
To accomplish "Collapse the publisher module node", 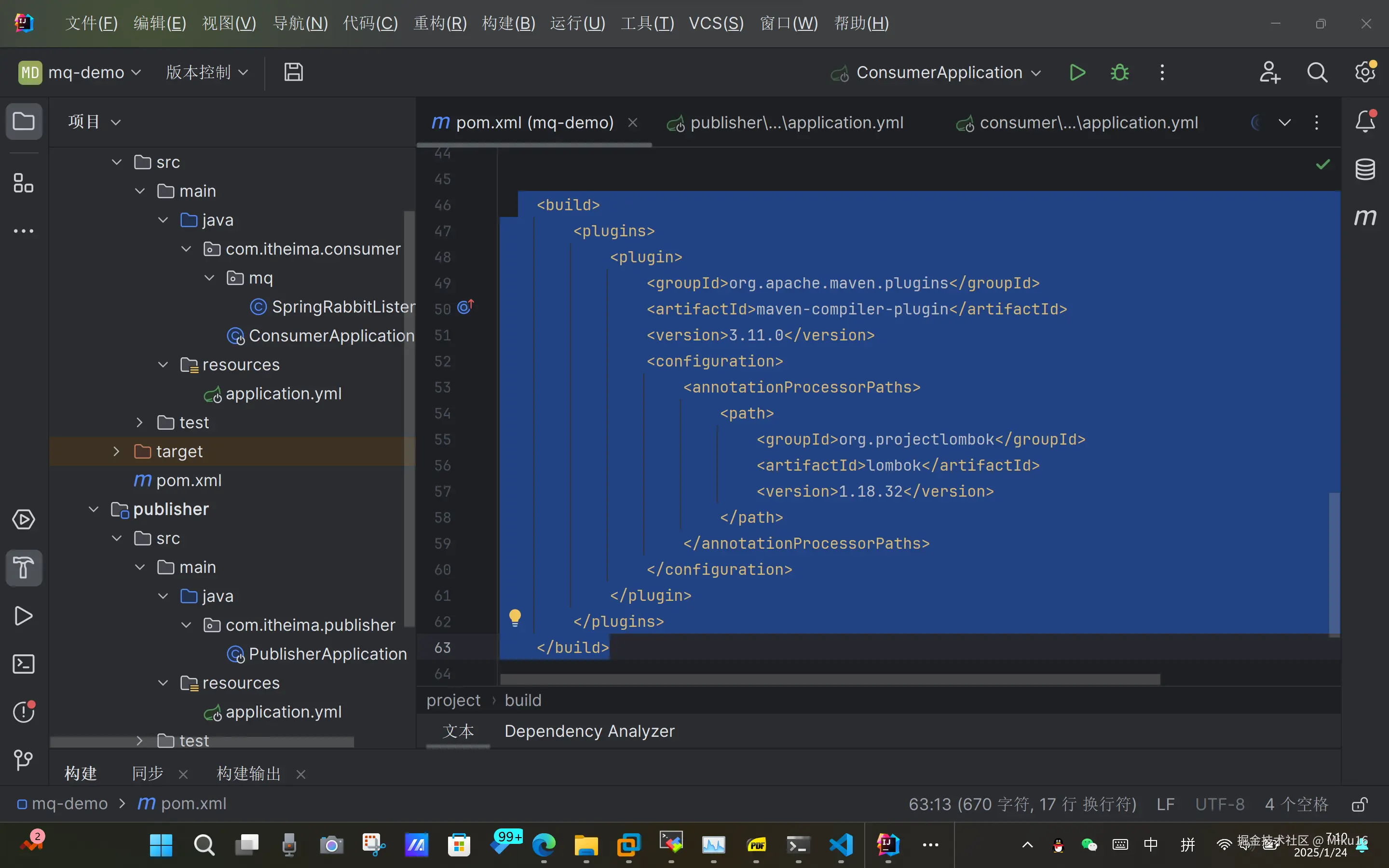I will [x=94, y=509].
